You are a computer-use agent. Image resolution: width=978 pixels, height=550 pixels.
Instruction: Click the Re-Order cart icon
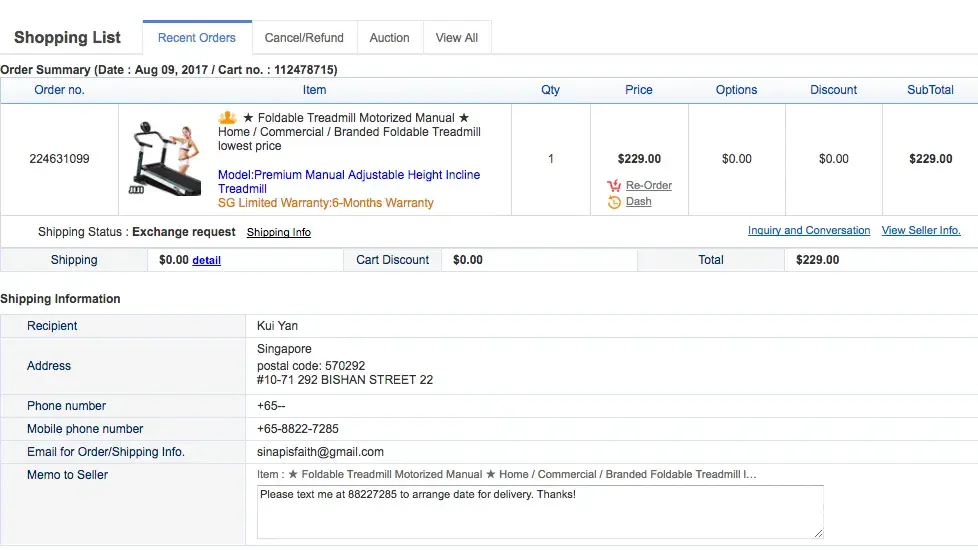coord(614,186)
